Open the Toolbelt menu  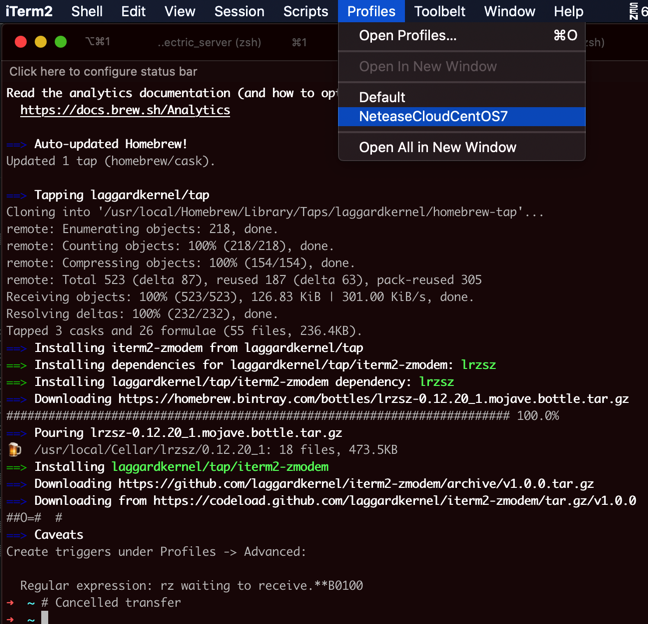click(440, 11)
